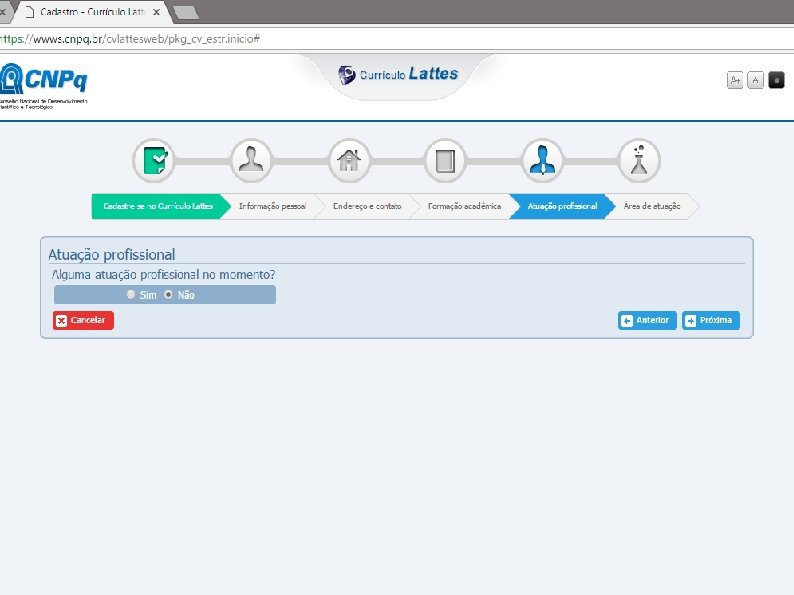Continue with the Próxima button
This screenshot has width=794, height=595.
point(711,320)
